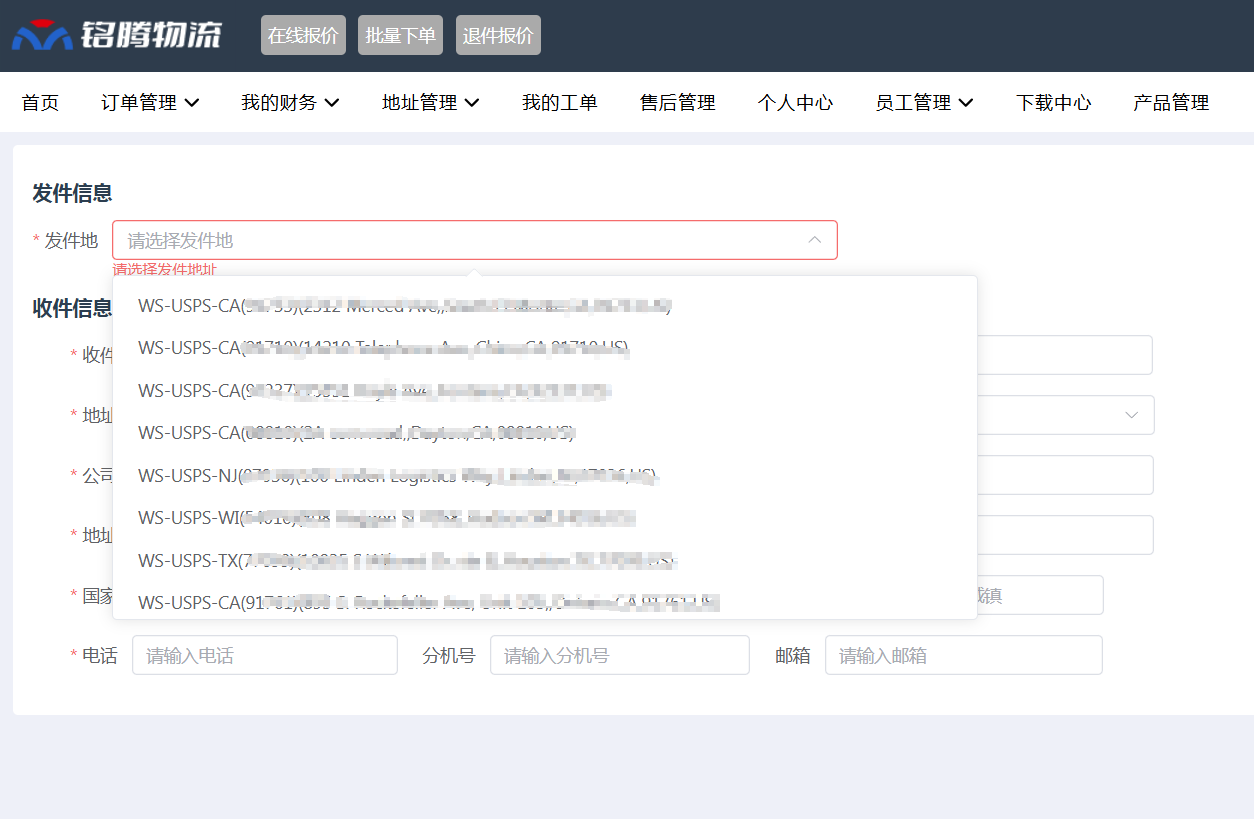The image size is (1254, 819).
Task: Expand the 我的财务 menu chevron
Action: (332, 102)
